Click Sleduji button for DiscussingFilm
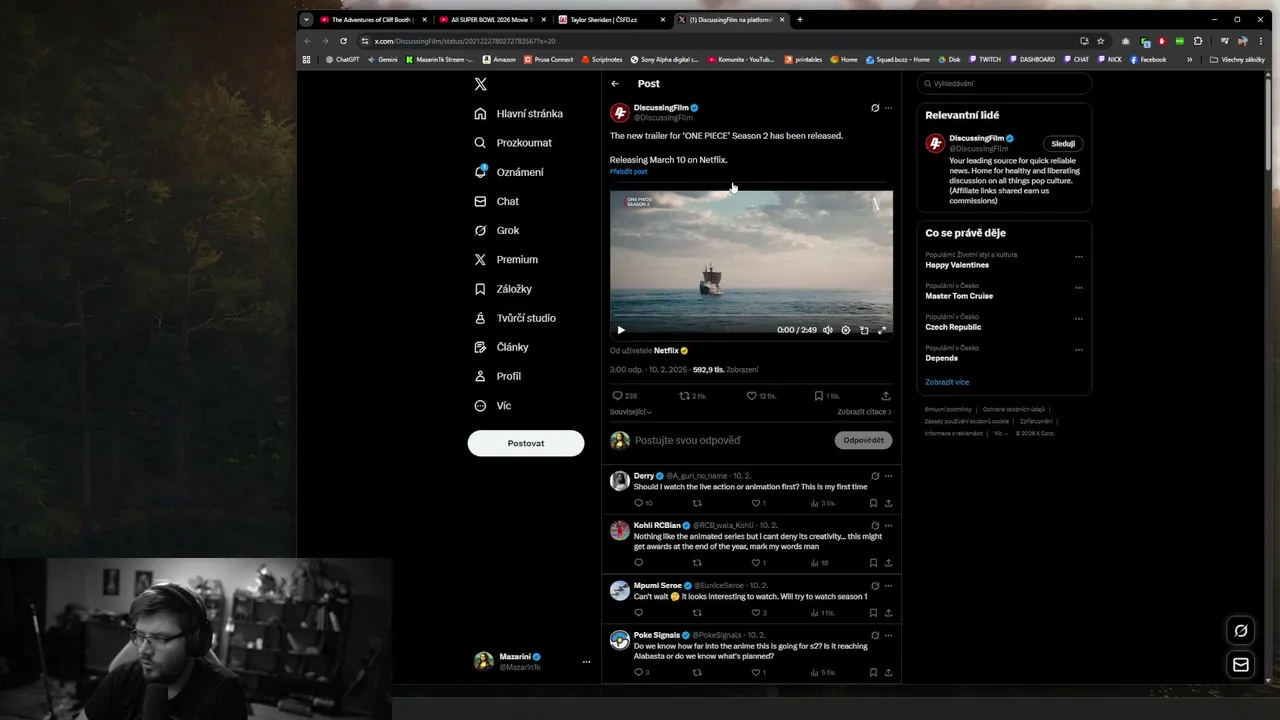 (x=1063, y=144)
